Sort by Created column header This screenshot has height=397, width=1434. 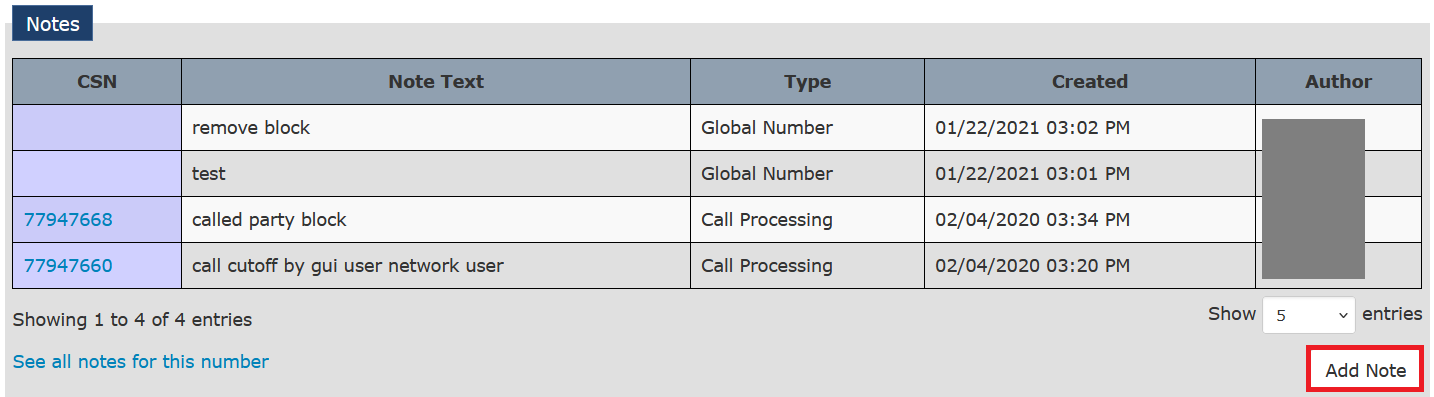tap(1090, 82)
